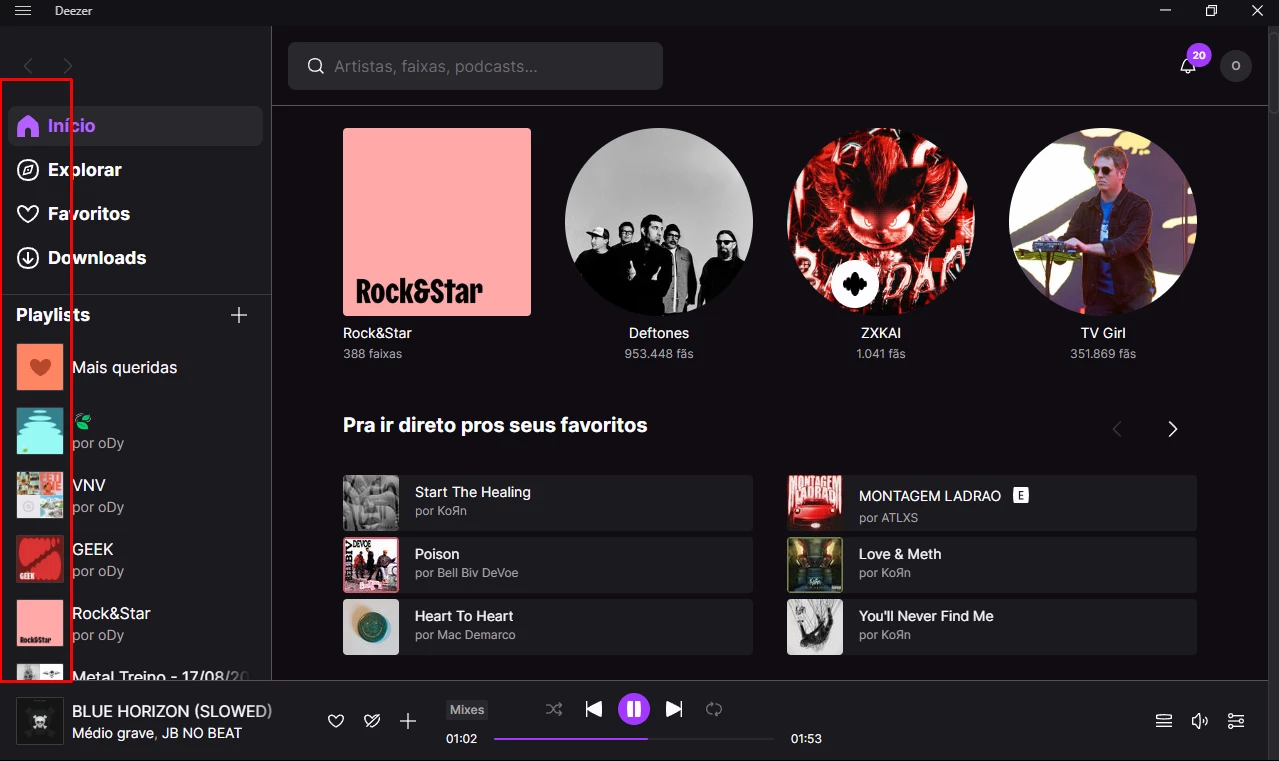Image resolution: width=1279 pixels, height=761 pixels.
Task: Open the GEEK playlist in sidebar
Action: click(x=135, y=560)
